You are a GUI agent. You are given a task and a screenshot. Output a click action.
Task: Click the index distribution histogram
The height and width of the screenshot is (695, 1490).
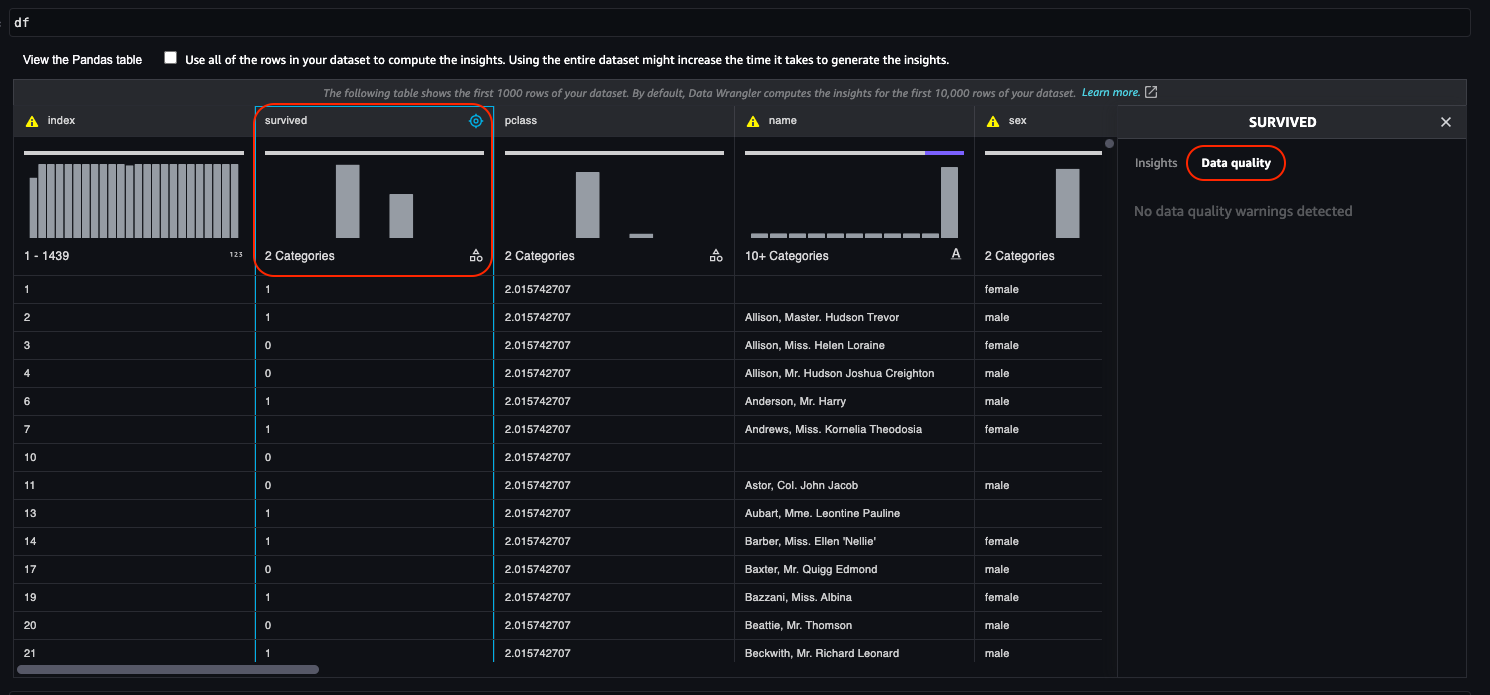point(134,201)
